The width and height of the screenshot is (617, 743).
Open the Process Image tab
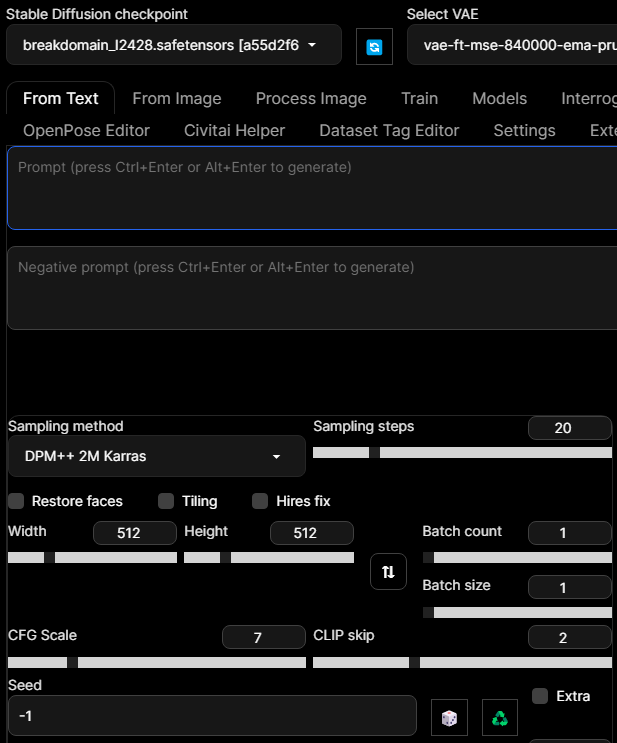tap(311, 99)
